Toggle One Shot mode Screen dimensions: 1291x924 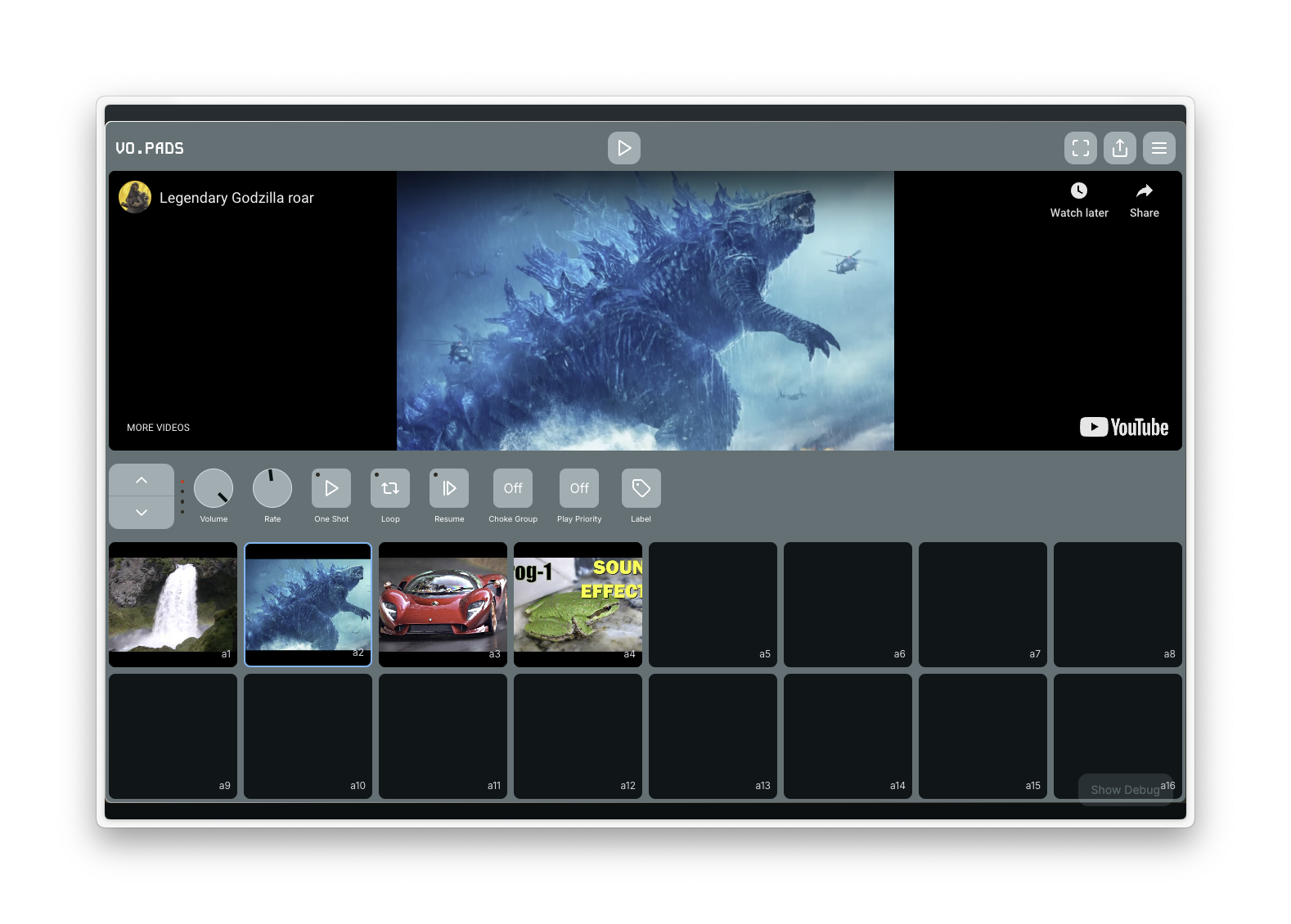pos(331,488)
